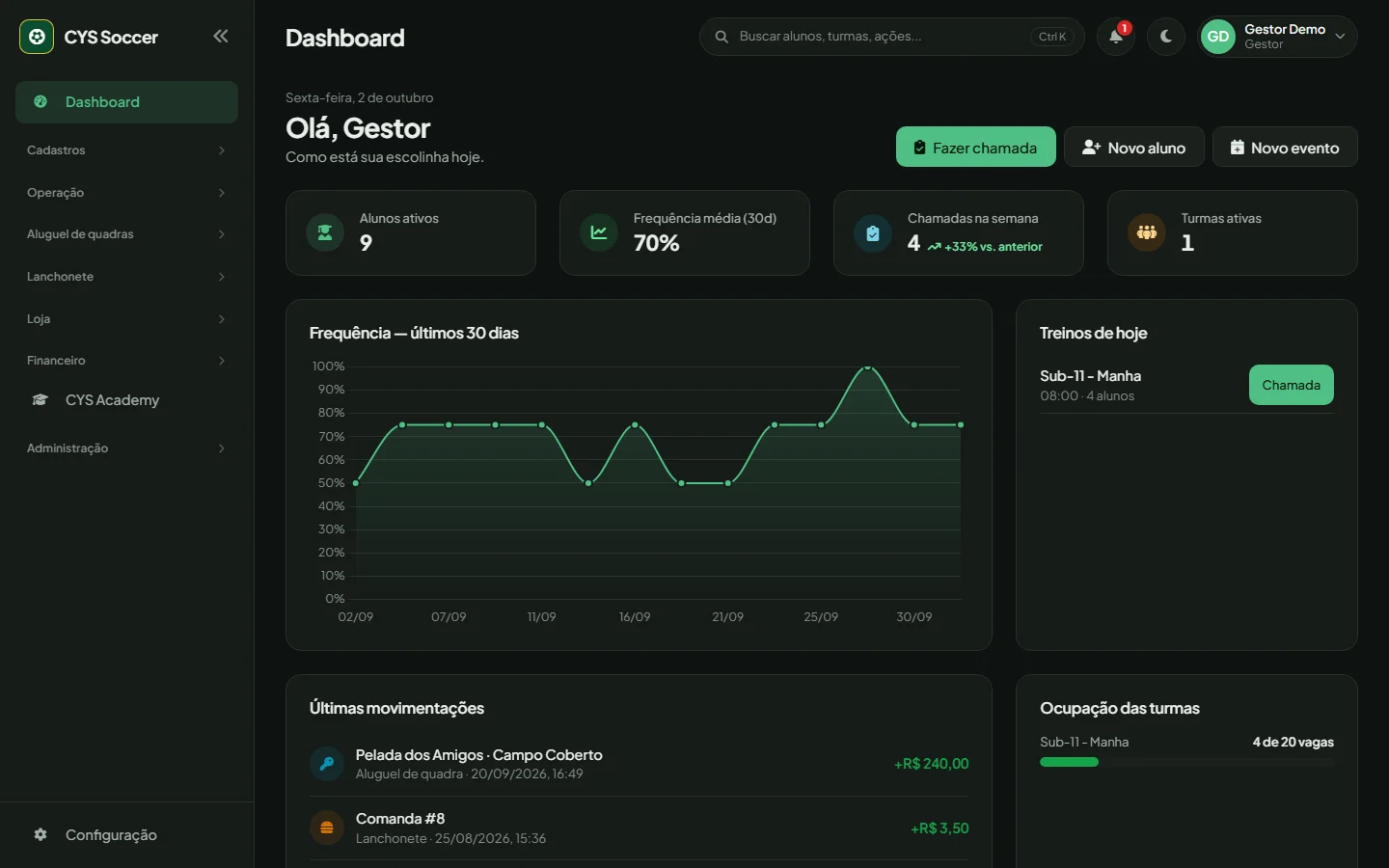Screen dimensions: 1389x868
Task: Click the +R$ 240,00 amount
Action: click(x=932, y=764)
